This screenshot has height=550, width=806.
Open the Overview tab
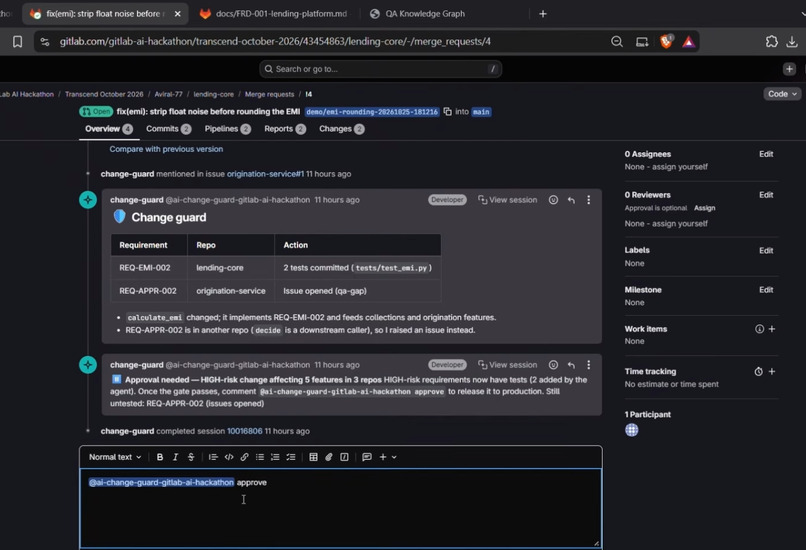tap(108, 129)
